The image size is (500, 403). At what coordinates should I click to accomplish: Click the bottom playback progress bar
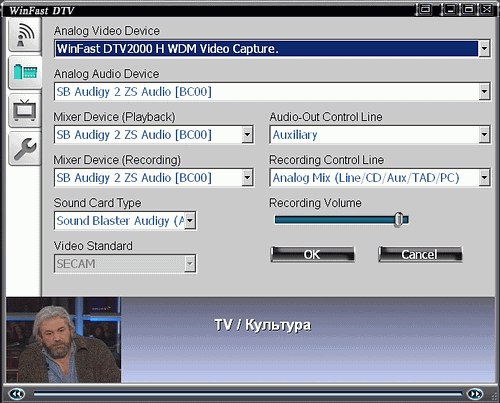tap(248, 394)
